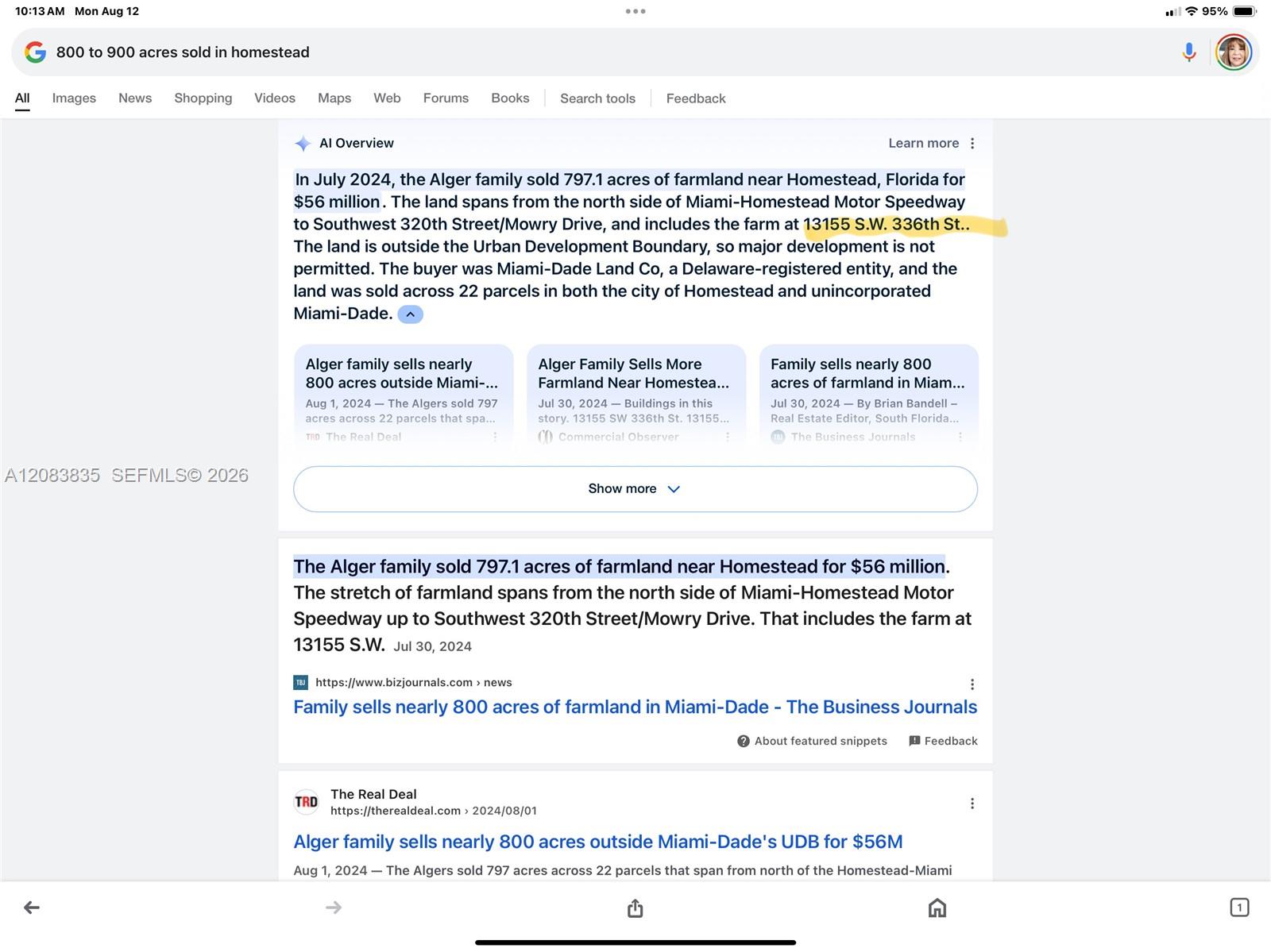Switch to the Books tab
The image size is (1271, 952).
pos(510,98)
